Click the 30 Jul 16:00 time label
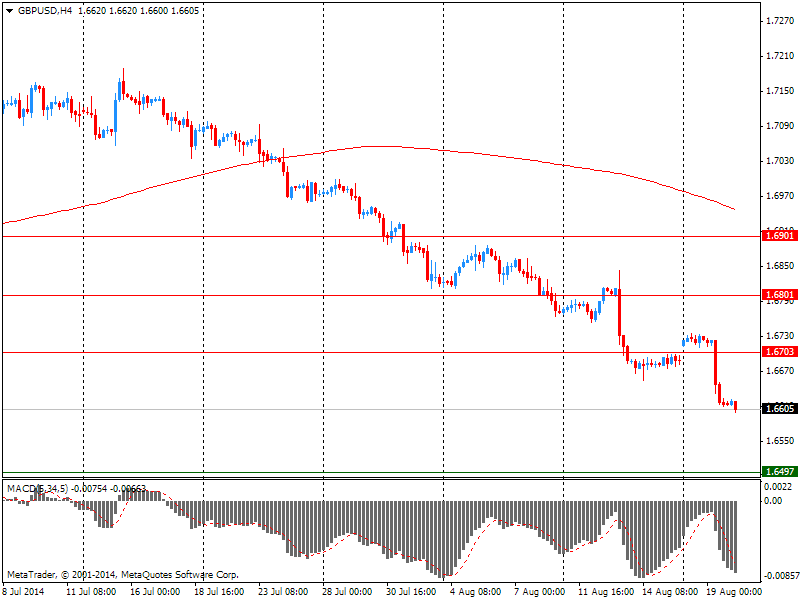Viewport: 800px width, 600px height. point(411,592)
